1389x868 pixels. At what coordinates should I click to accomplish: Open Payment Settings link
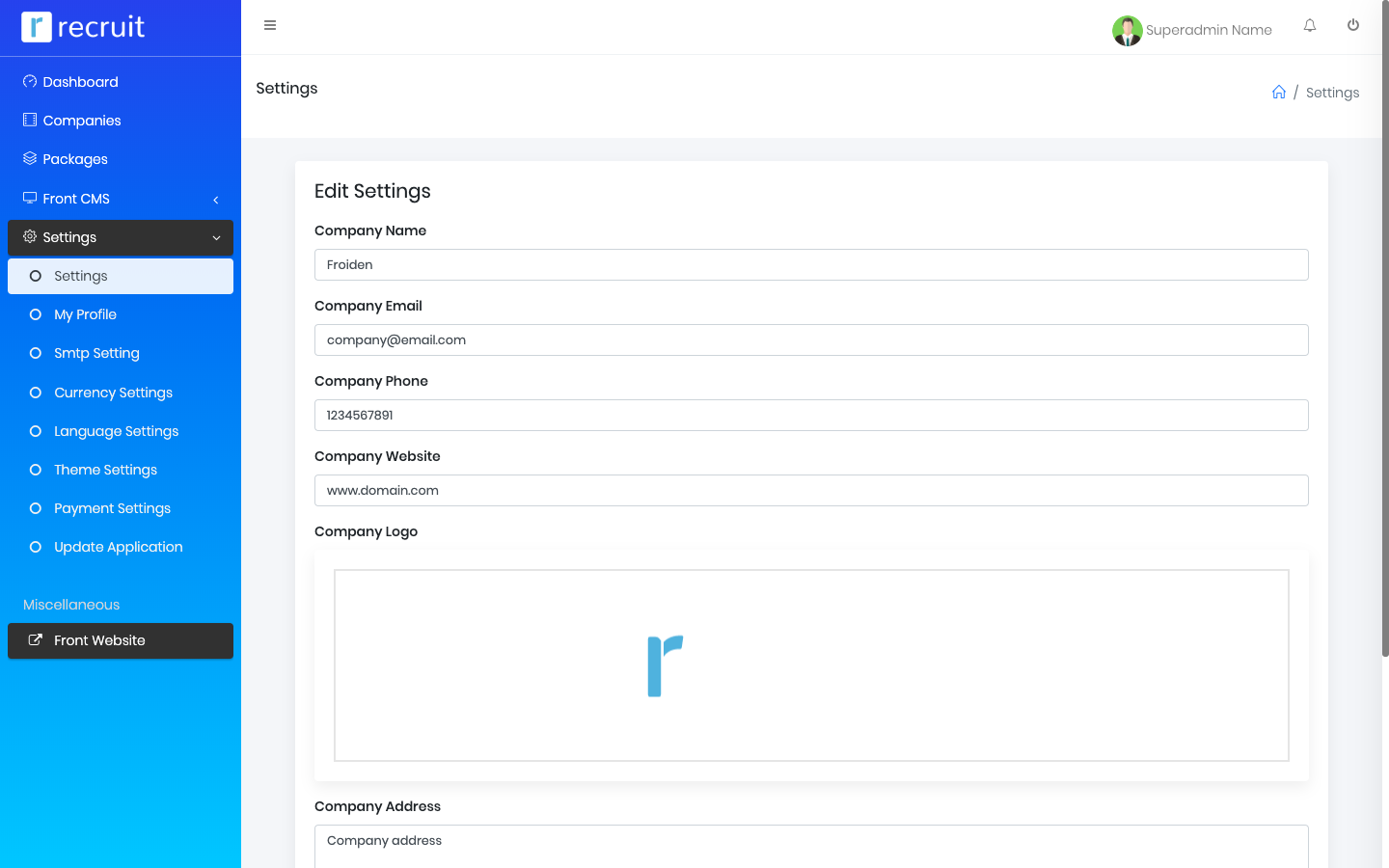(x=112, y=508)
